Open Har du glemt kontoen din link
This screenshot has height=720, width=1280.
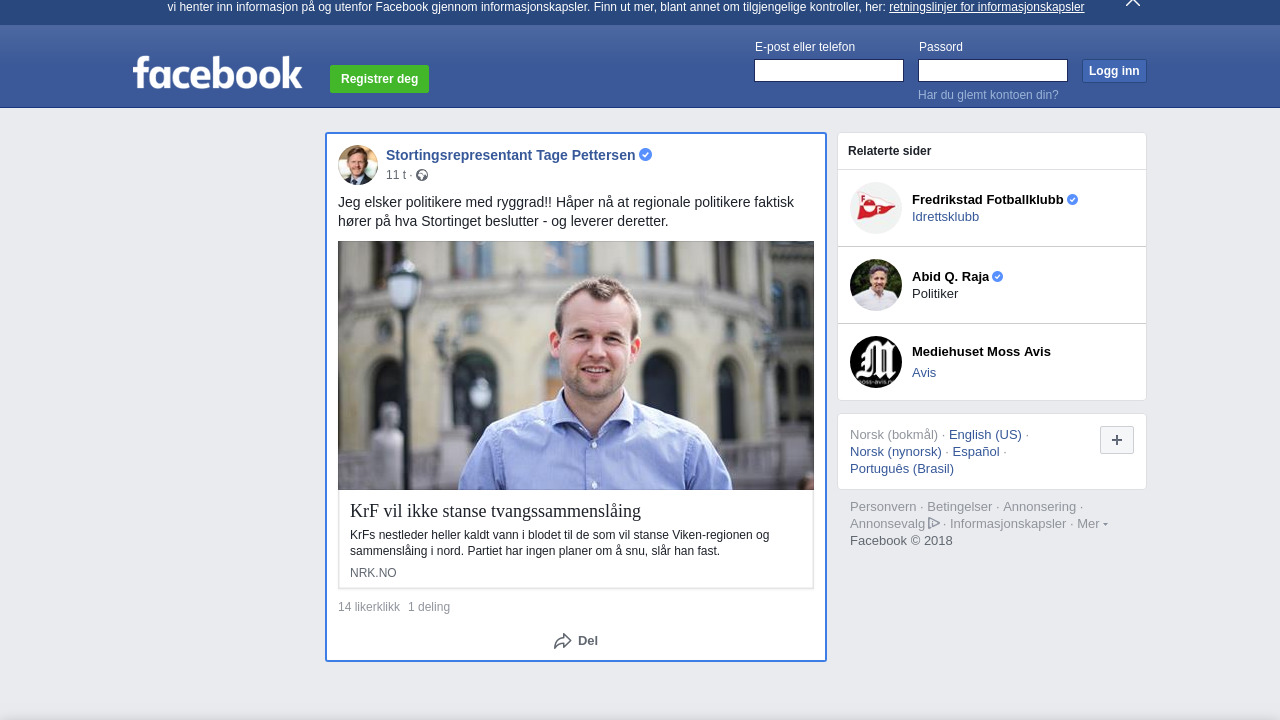[x=988, y=95]
